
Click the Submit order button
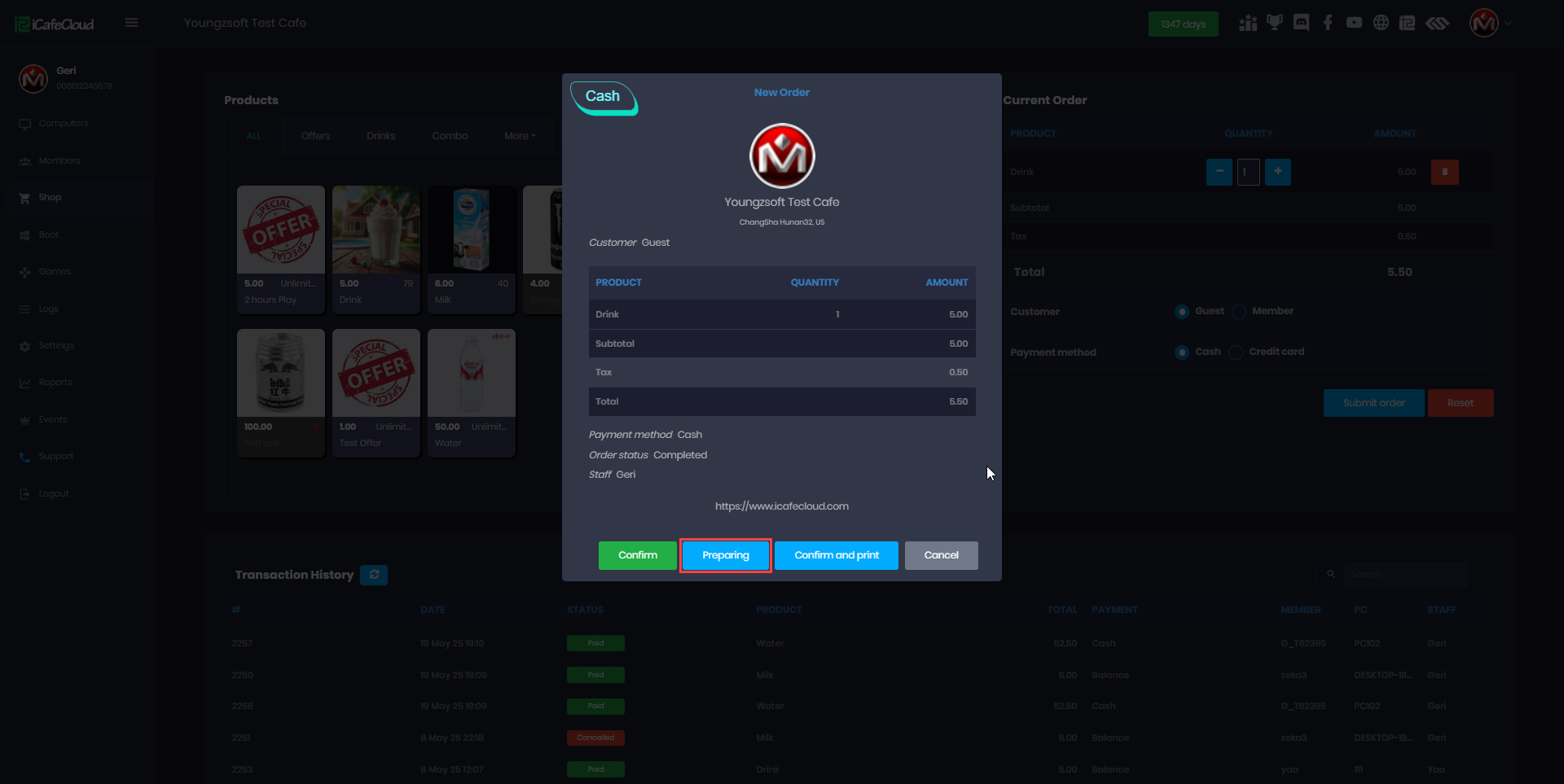tap(1373, 403)
